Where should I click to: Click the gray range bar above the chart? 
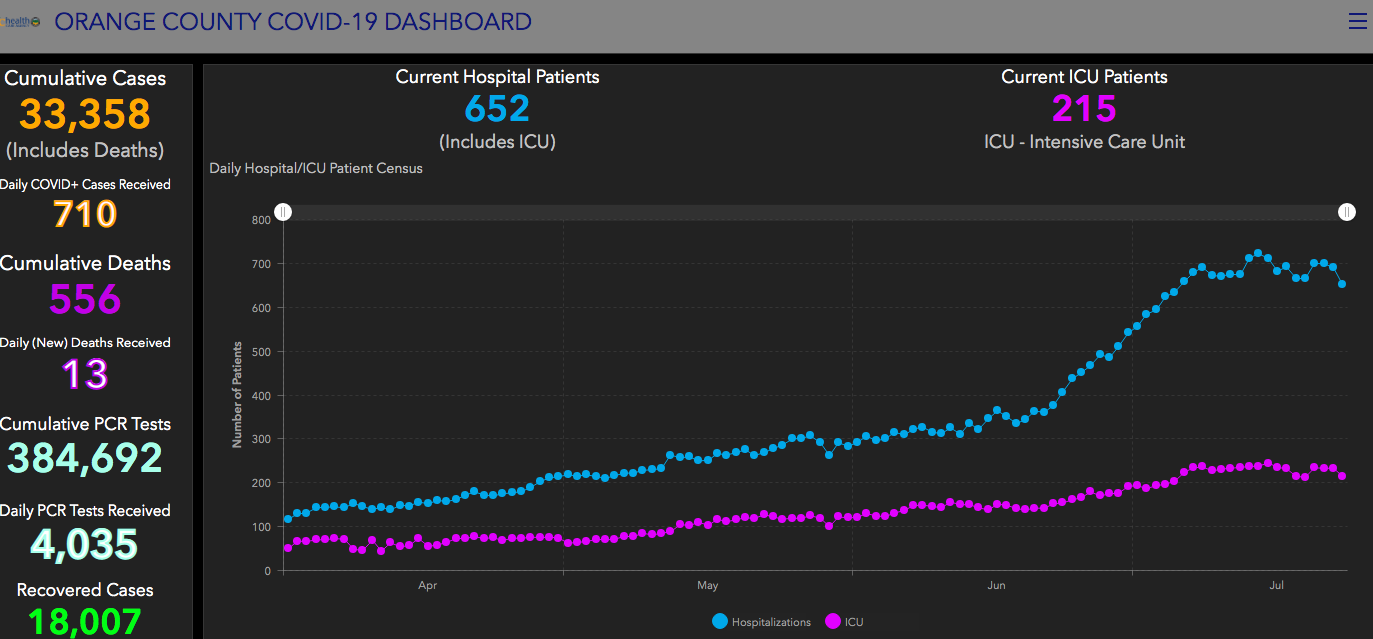[815, 212]
